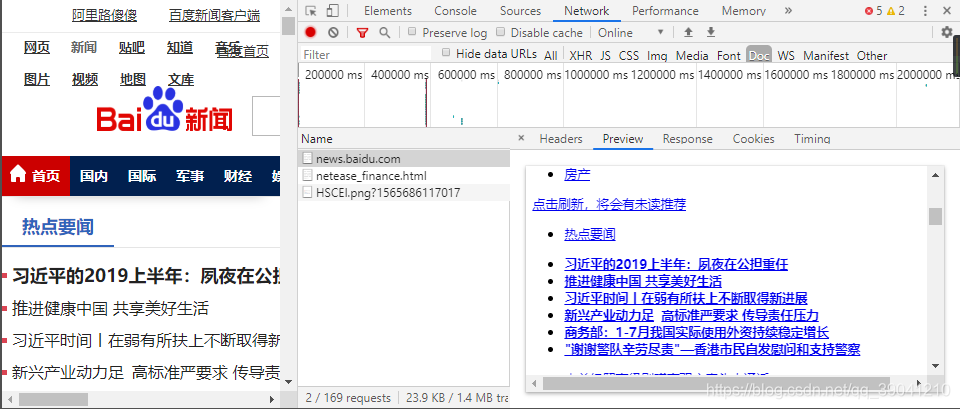Screen dimensions: 960x409
Task: Select the JS filter type
Action: click(x=606, y=56)
